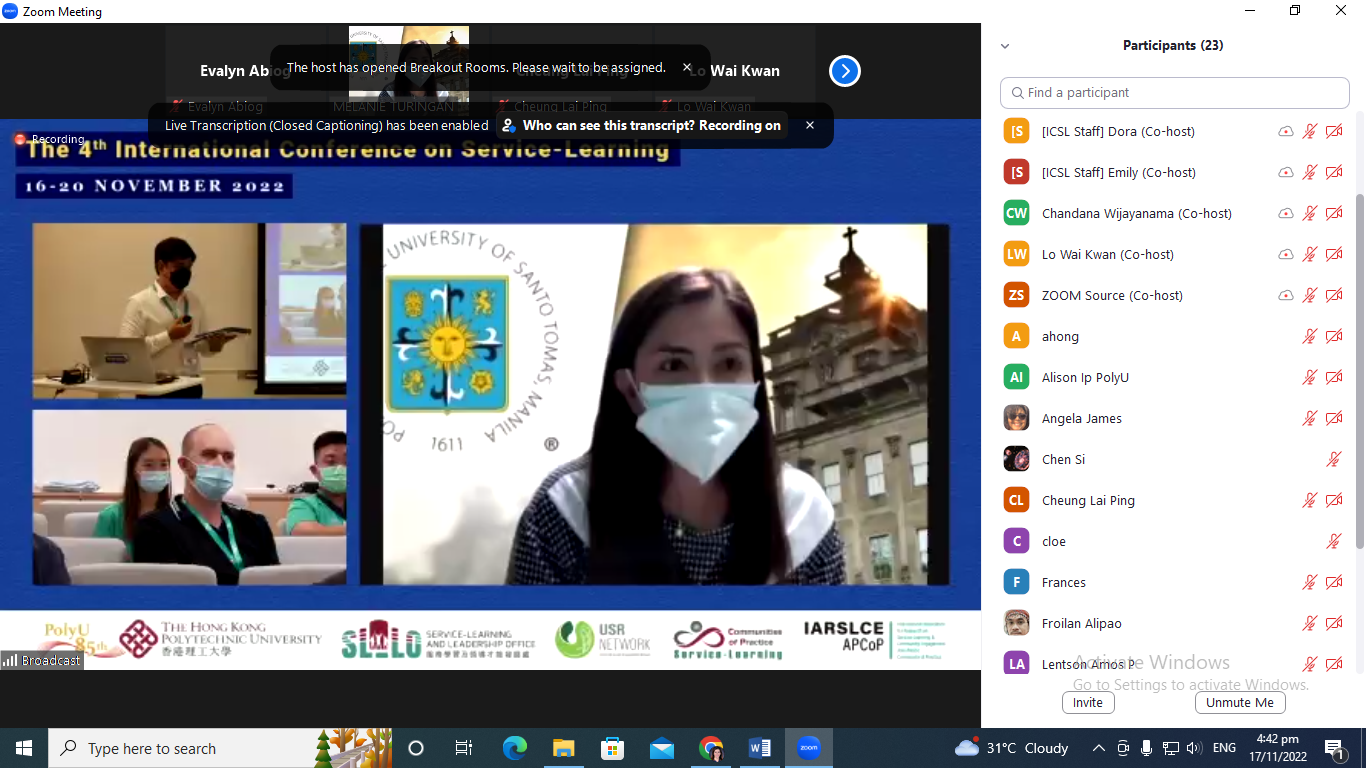Collapse the Participants panel chevron
The width and height of the screenshot is (1366, 768).
click(x=1005, y=46)
